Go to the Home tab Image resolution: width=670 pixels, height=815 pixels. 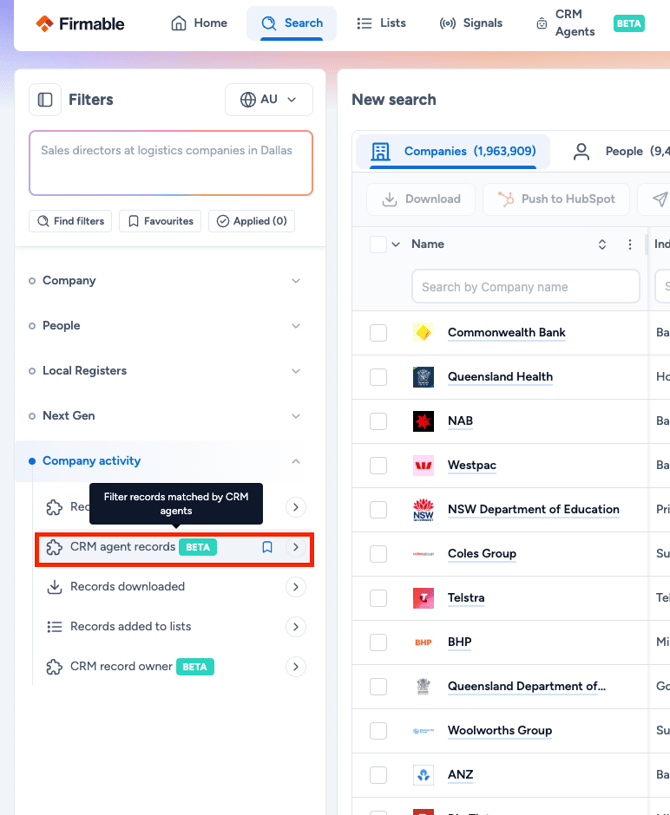click(199, 23)
